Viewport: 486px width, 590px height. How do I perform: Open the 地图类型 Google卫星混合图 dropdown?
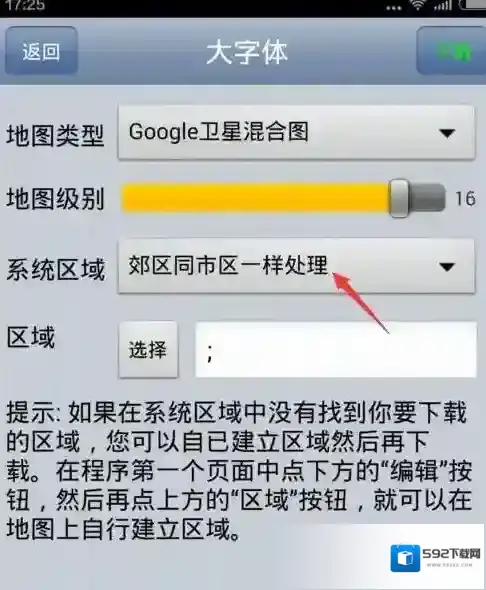click(x=296, y=133)
